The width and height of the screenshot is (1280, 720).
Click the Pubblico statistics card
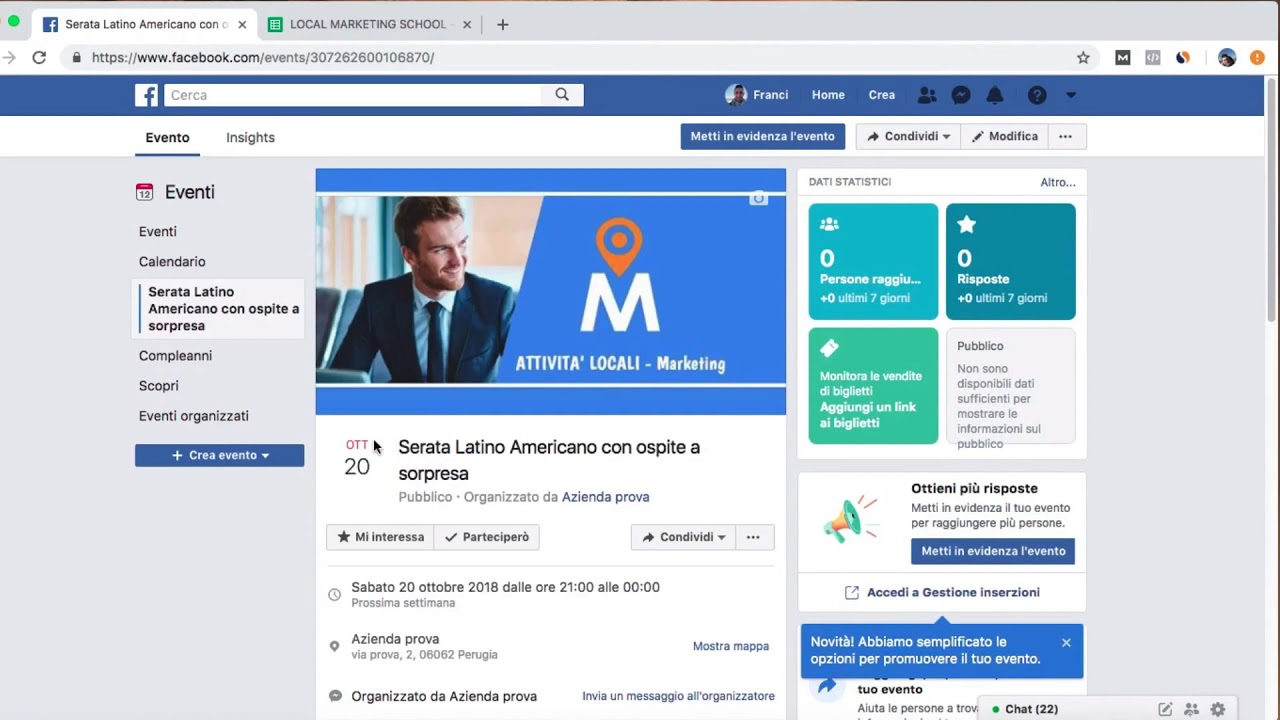[x=1011, y=386]
